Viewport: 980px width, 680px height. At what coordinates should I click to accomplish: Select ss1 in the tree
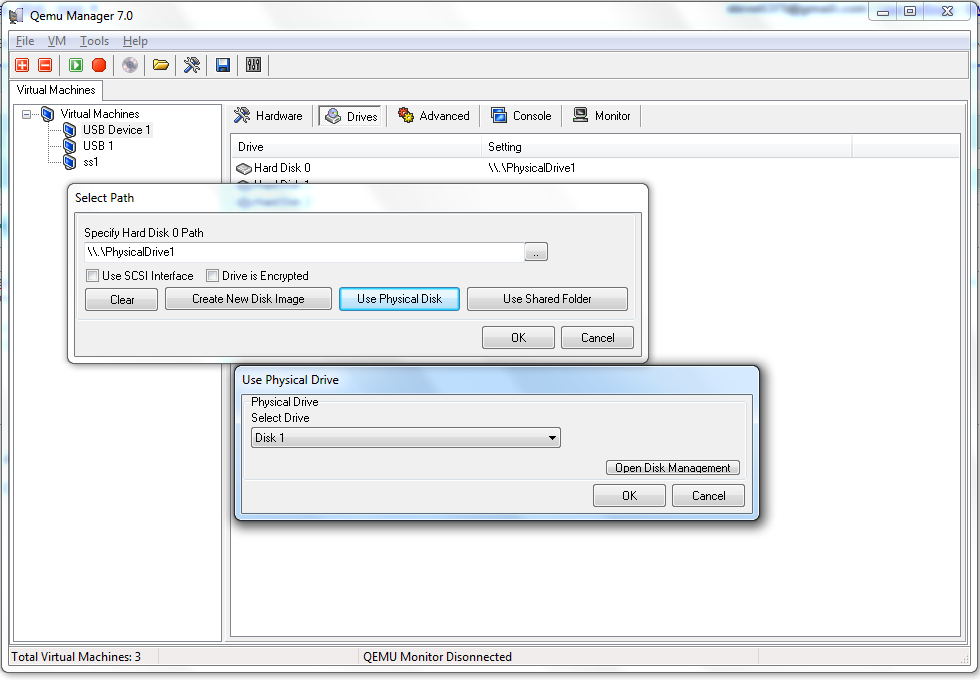point(91,162)
